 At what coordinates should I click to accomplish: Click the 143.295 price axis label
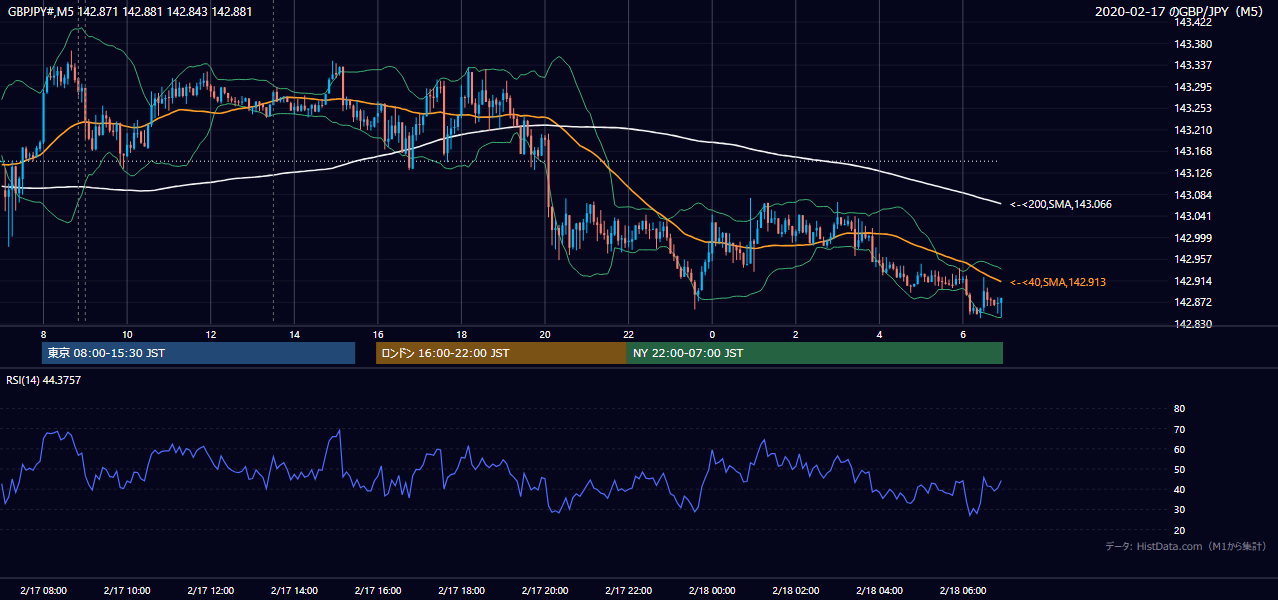1192,87
